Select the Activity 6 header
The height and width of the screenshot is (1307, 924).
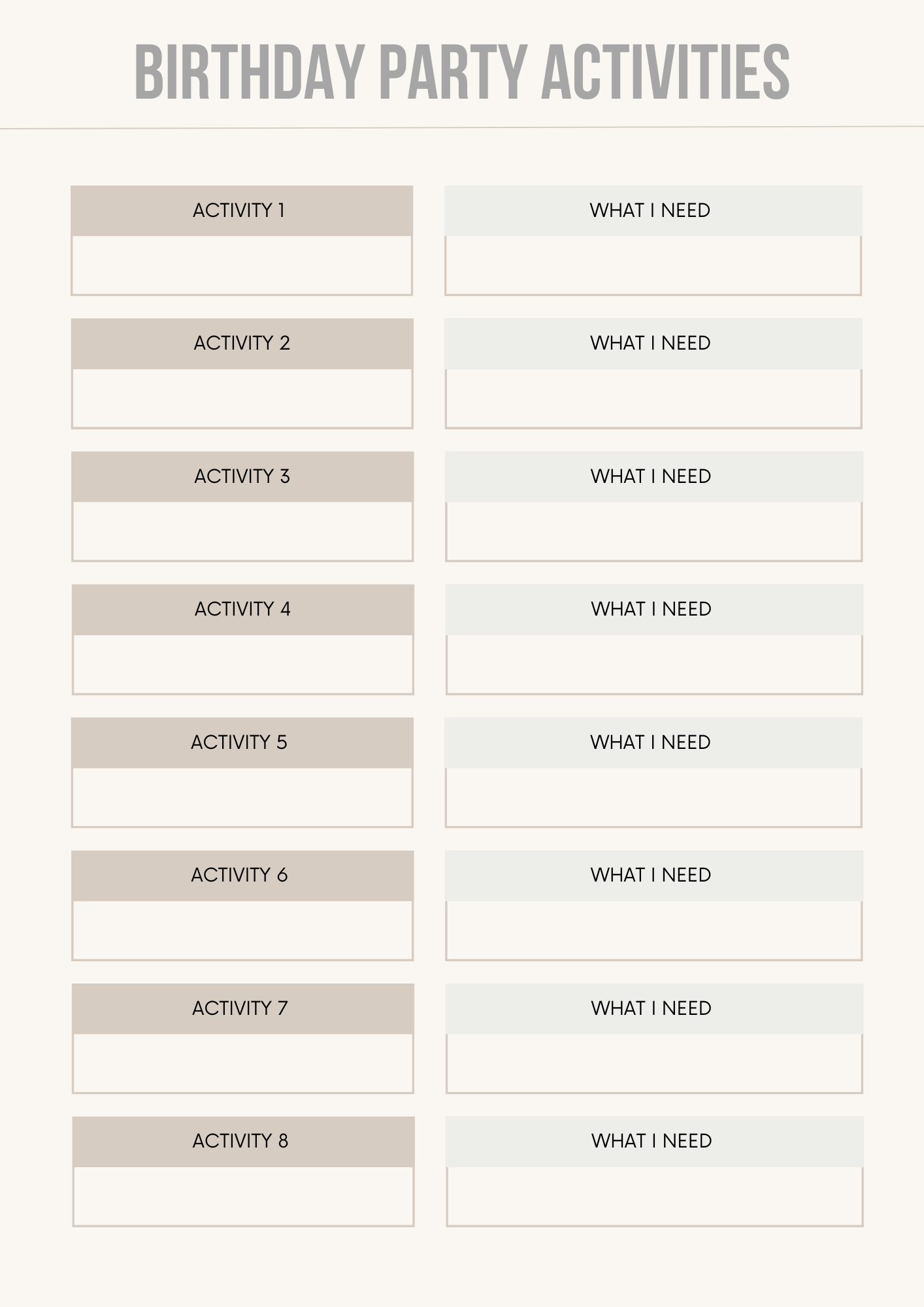pyautogui.click(x=242, y=876)
